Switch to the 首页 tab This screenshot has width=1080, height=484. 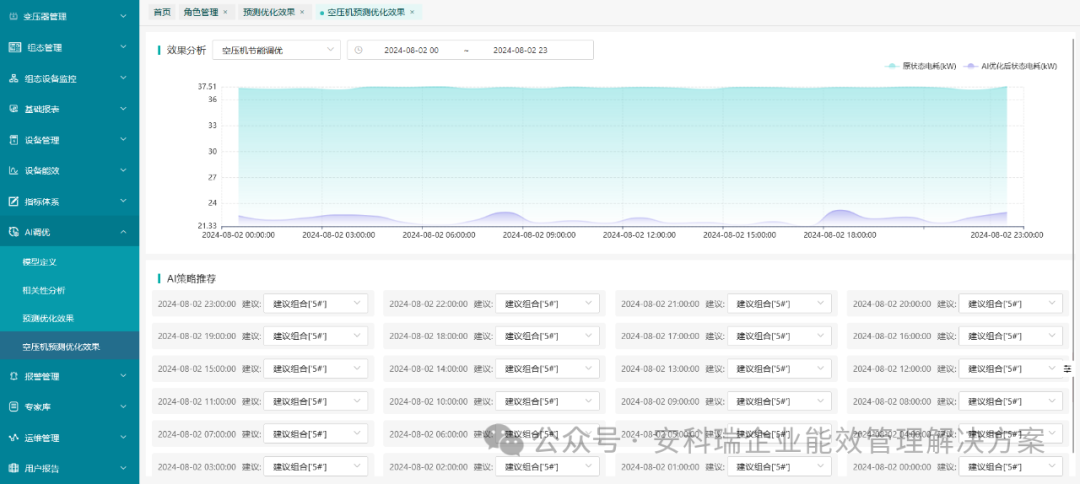162,12
